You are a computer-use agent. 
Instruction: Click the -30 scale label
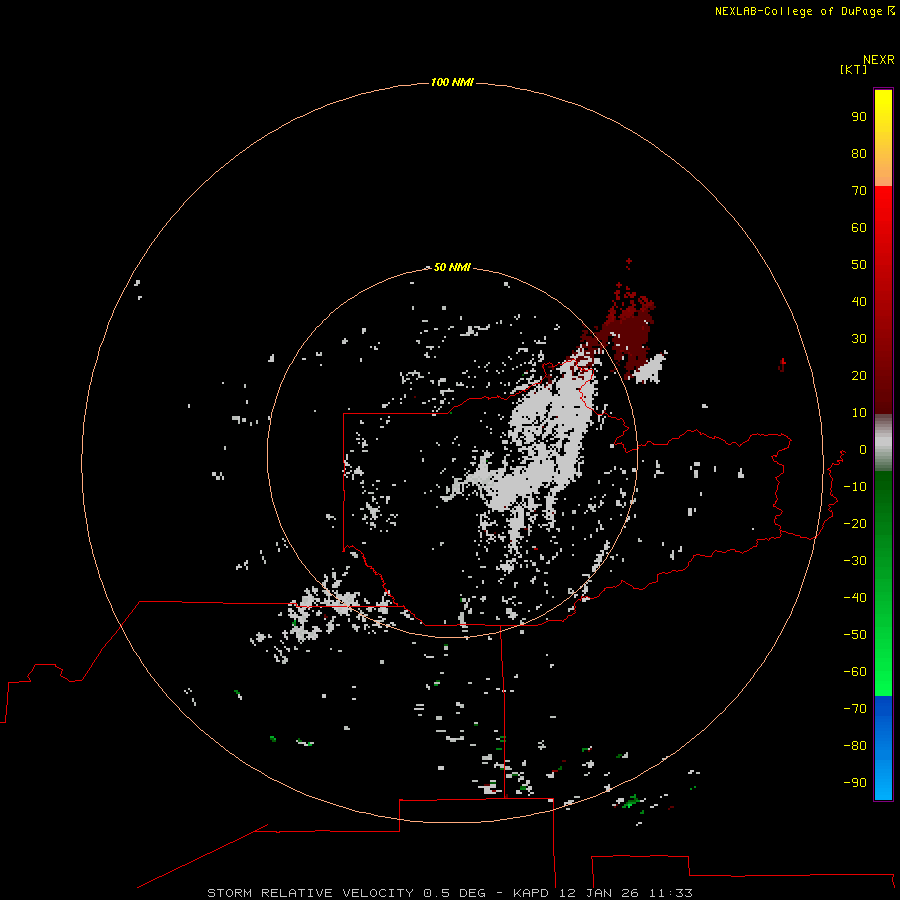855,561
